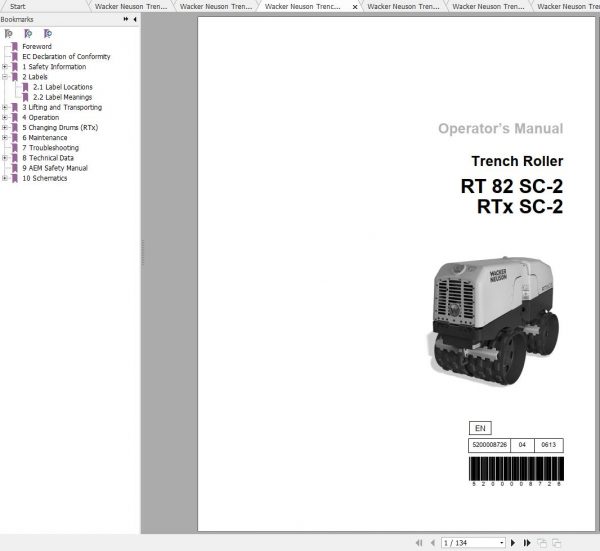This screenshot has width=600, height=551.
Task: Click the Trench Roller title text
Action: pyautogui.click(x=517, y=161)
